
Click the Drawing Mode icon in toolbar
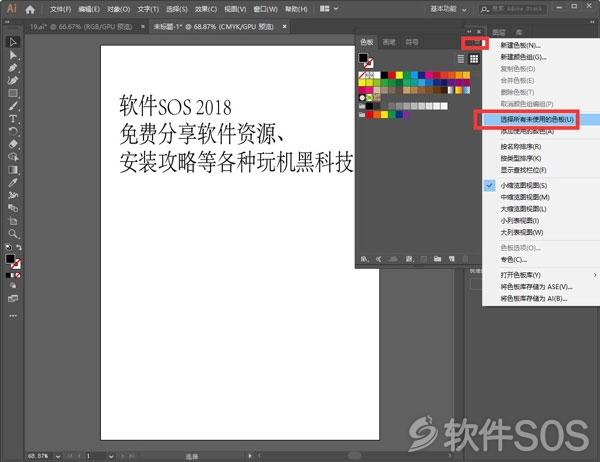pyautogui.click(x=13, y=286)
